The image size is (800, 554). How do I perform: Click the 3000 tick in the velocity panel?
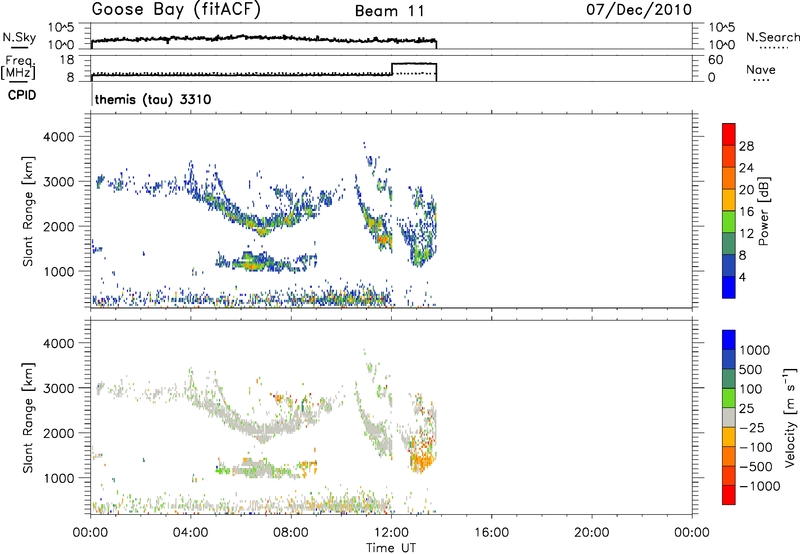pos(61,388)
